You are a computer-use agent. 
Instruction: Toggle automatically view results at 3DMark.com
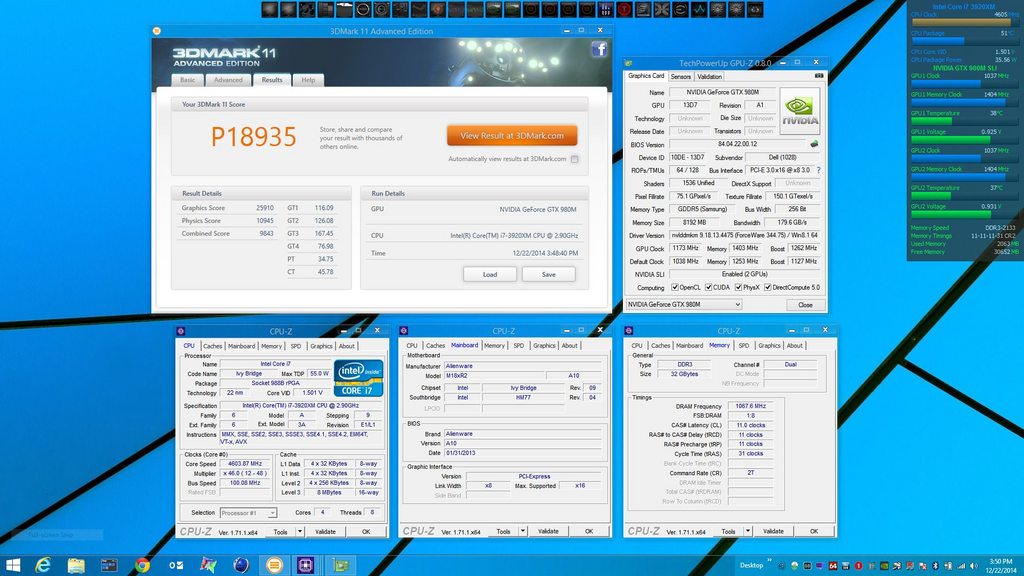[x=574, y=159]
